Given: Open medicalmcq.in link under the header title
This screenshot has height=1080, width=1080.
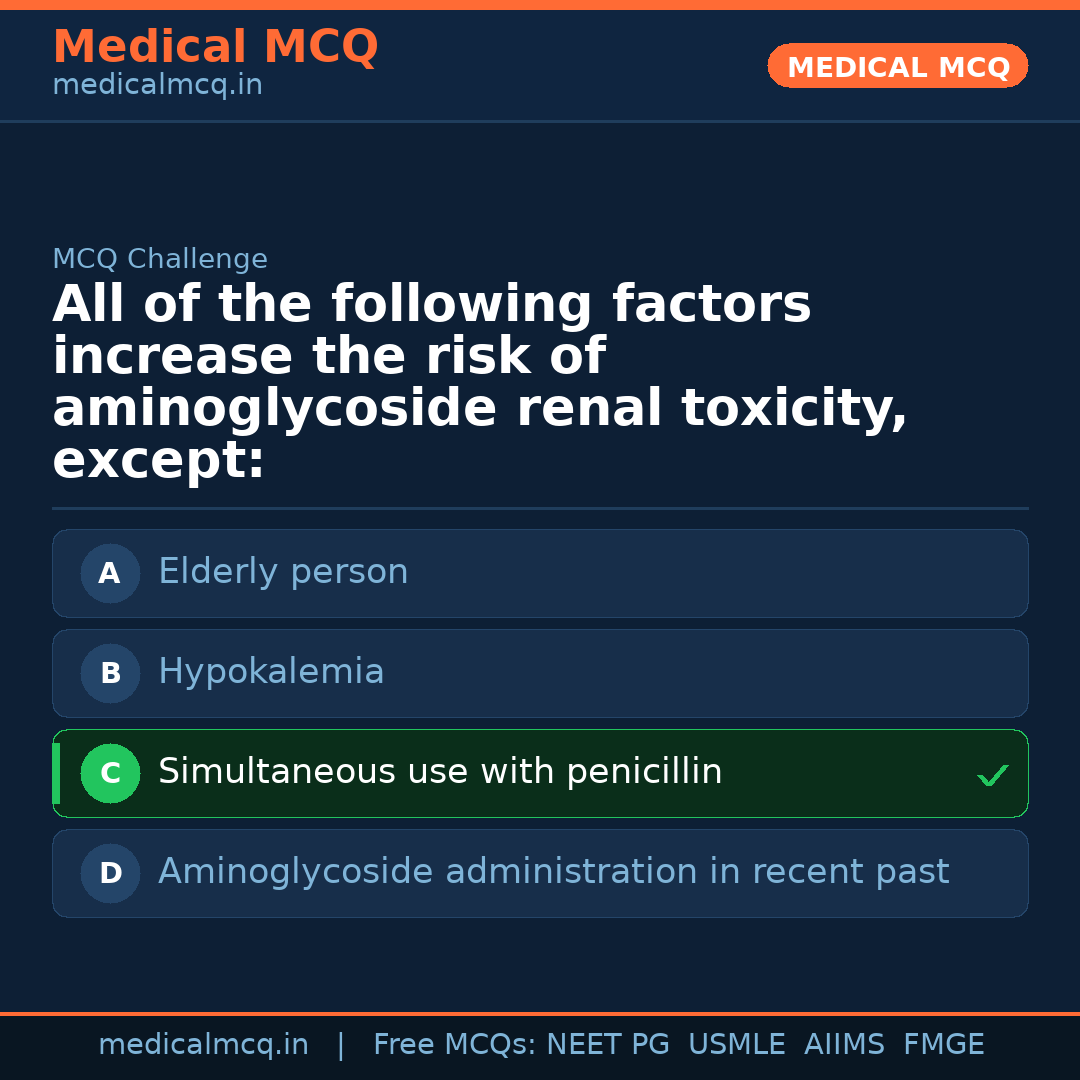Looking at the screenshot, I should pos(157,86).
